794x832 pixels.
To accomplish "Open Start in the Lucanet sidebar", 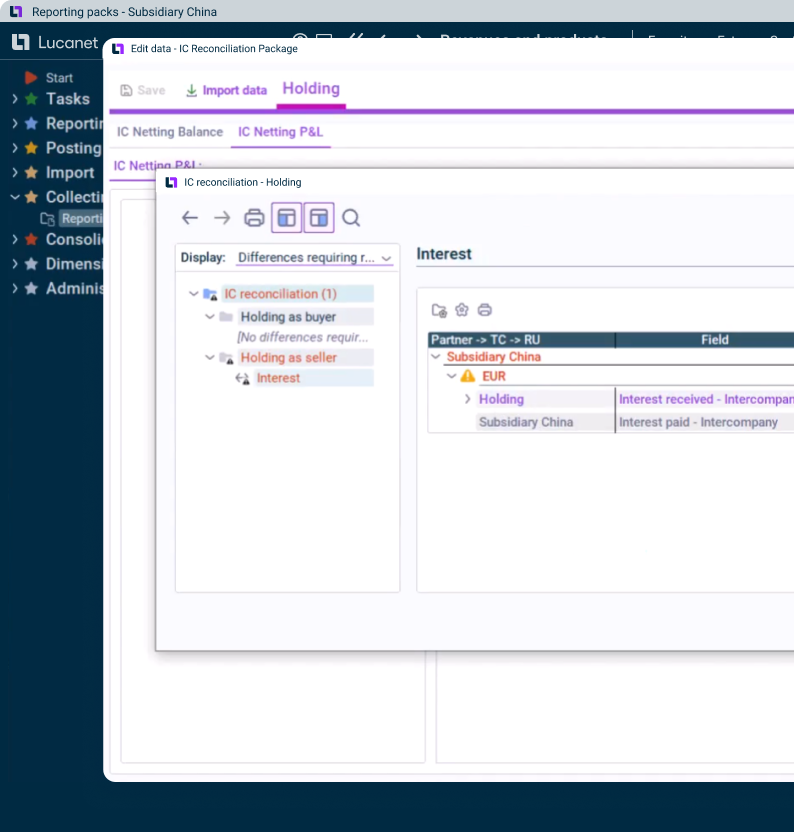I will pos(59,78).
